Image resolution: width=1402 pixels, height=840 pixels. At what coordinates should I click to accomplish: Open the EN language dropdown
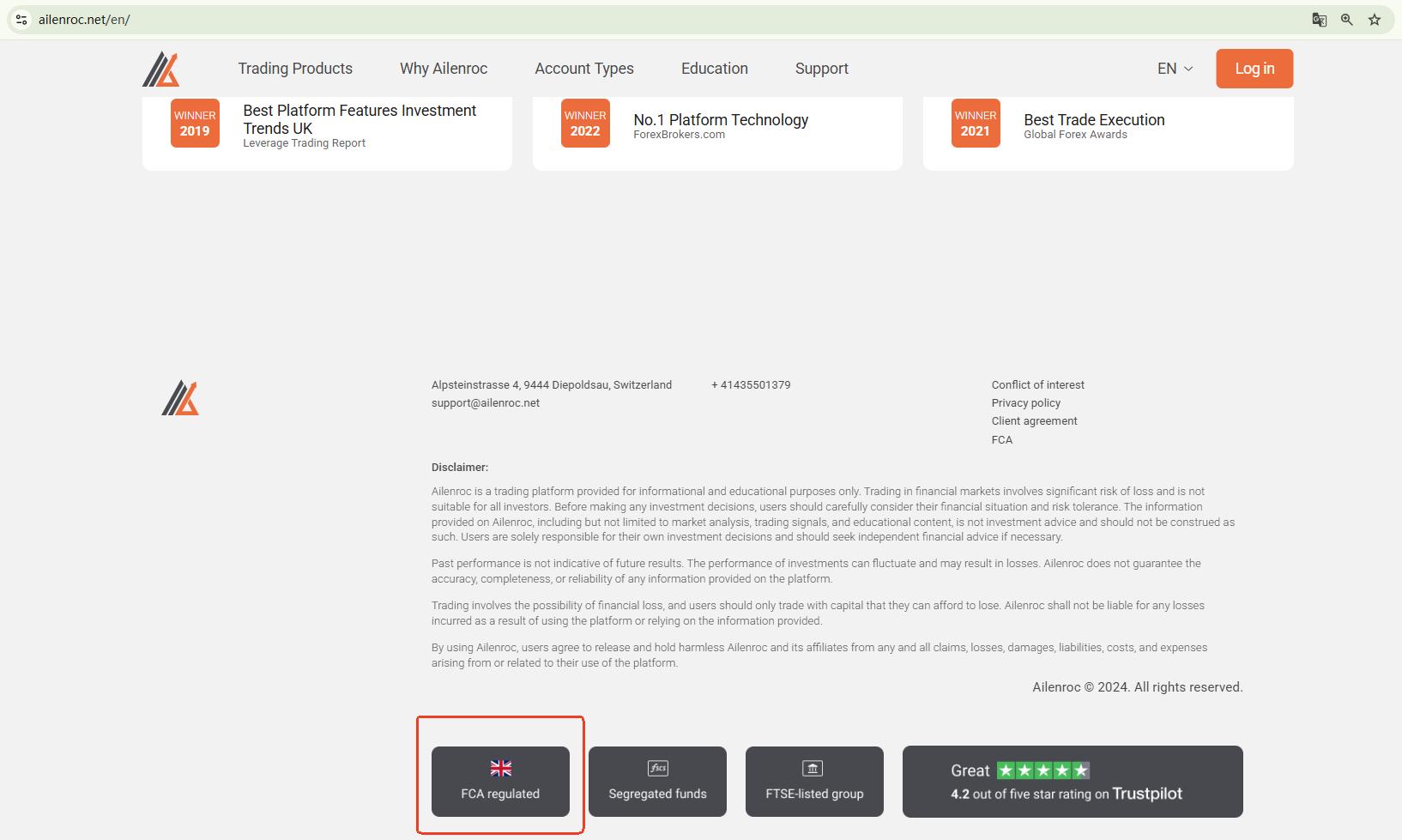point(1175,69)
